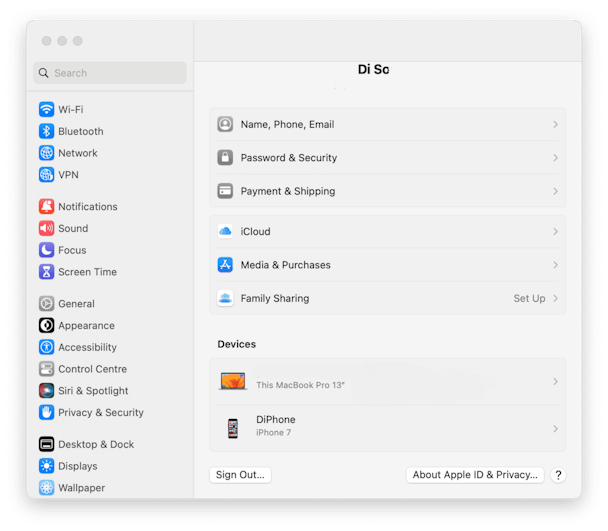Open Notifications bell icon
The height and width of the screenshot is (531, 608).
tap(46, 206)
